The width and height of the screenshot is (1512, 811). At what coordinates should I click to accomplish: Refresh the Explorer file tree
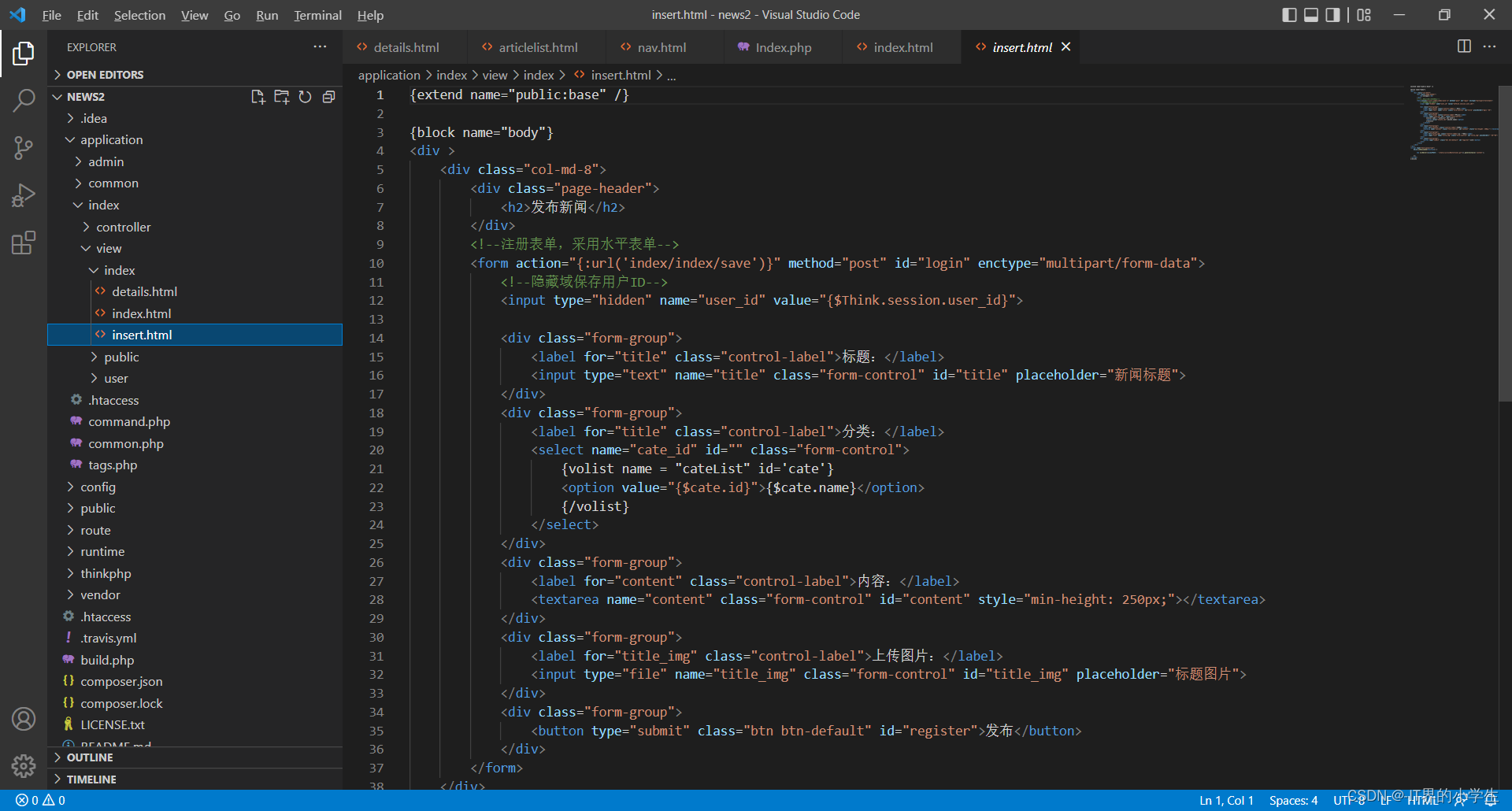(305, 97)
